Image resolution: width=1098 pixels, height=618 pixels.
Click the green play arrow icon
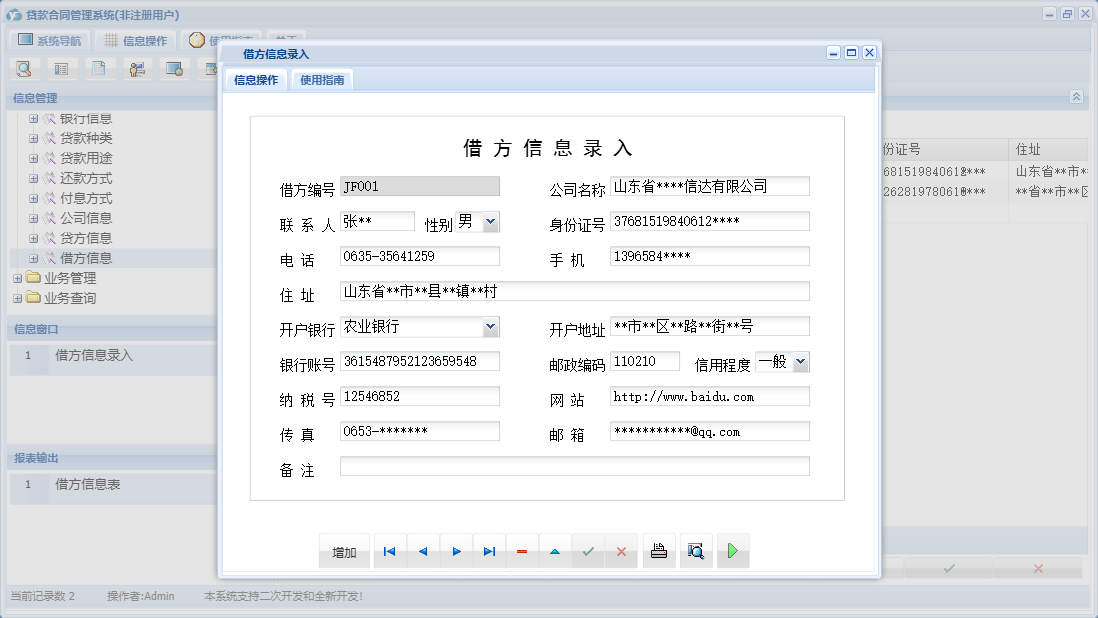point(733,551)
